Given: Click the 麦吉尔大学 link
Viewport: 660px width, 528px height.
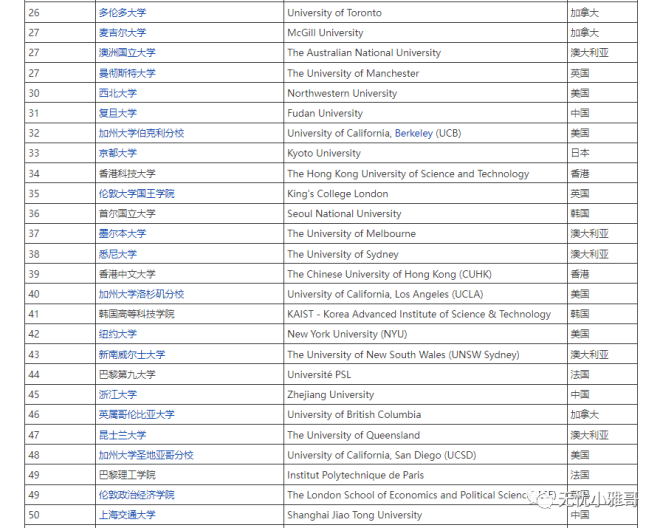Looking at the screenshot, I should point(121,33).
